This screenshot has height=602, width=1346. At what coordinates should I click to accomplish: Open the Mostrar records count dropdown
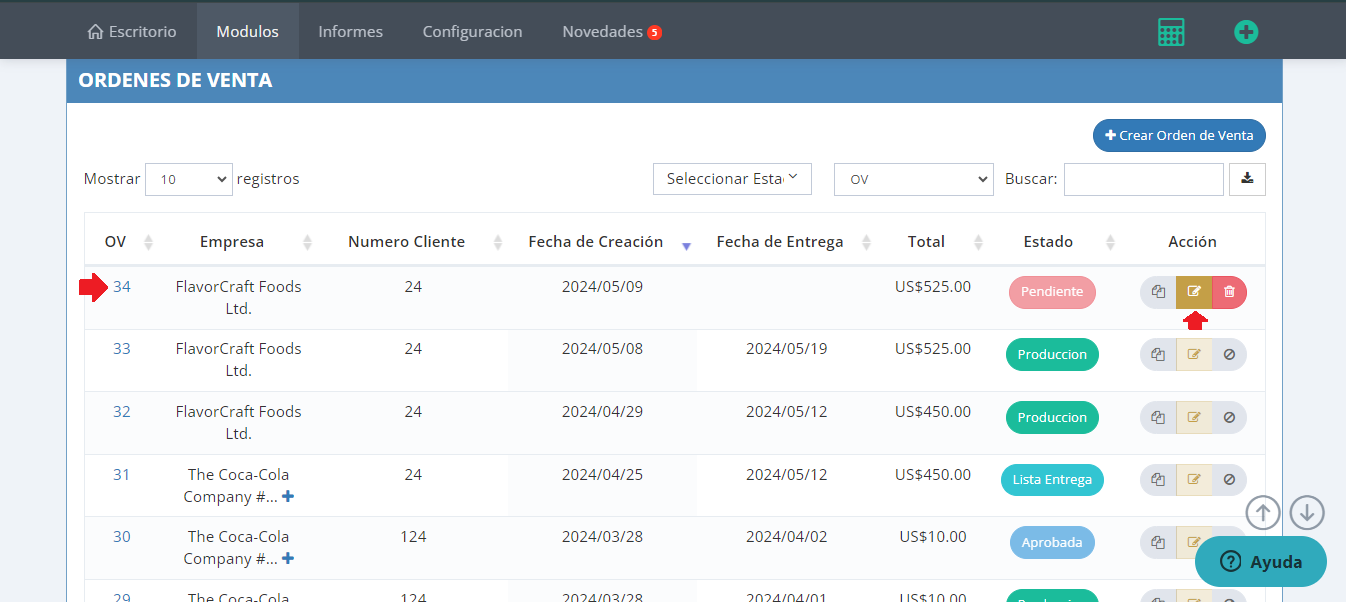(188, 180)
